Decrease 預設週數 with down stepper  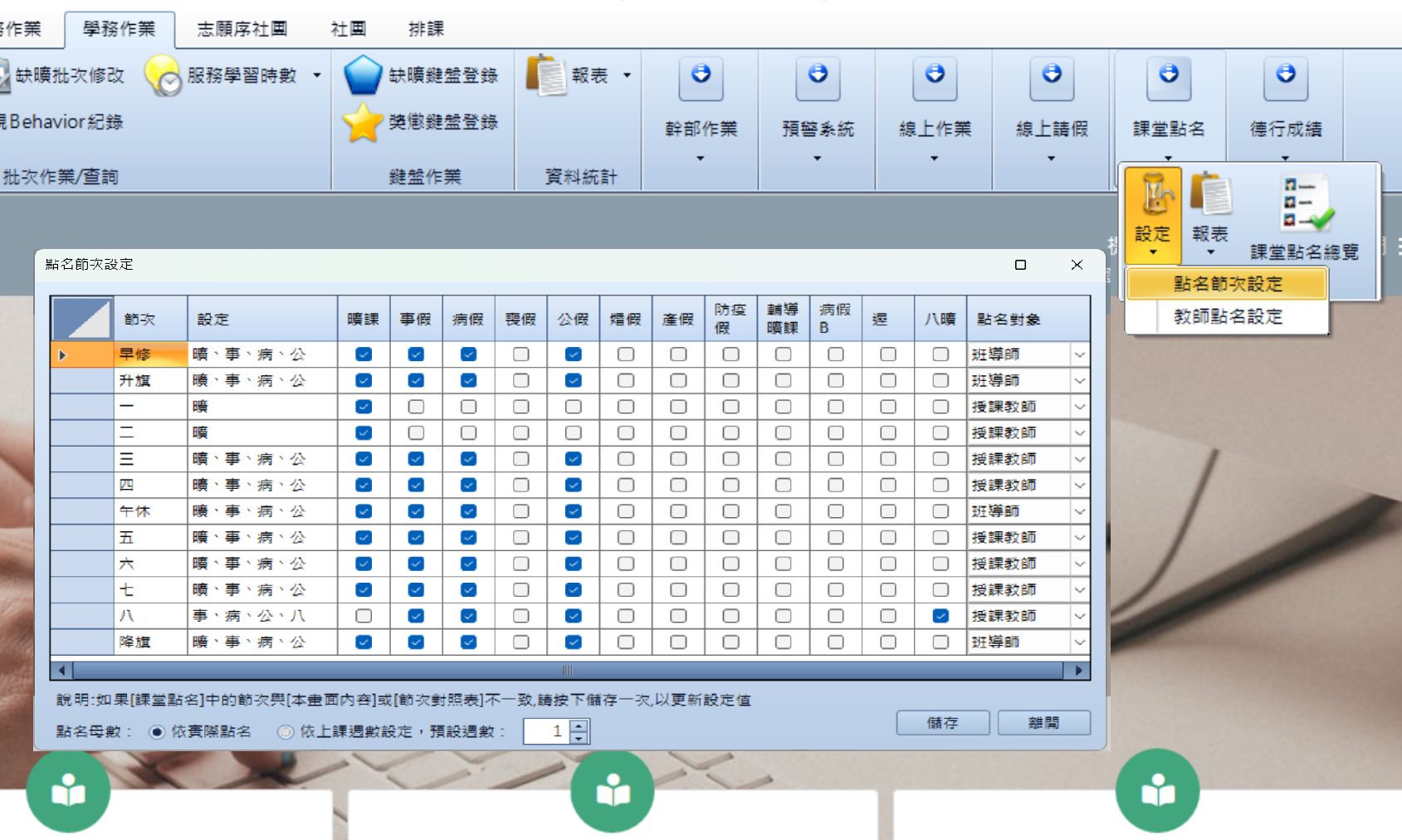579,738
